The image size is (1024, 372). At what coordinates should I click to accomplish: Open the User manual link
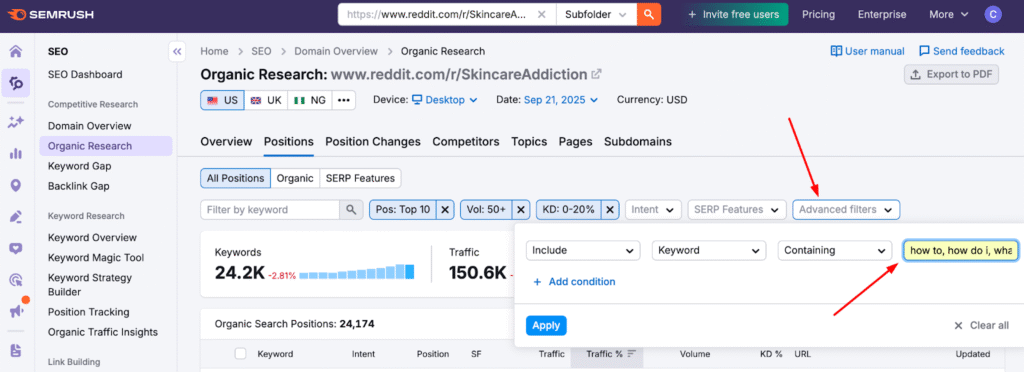867,51
